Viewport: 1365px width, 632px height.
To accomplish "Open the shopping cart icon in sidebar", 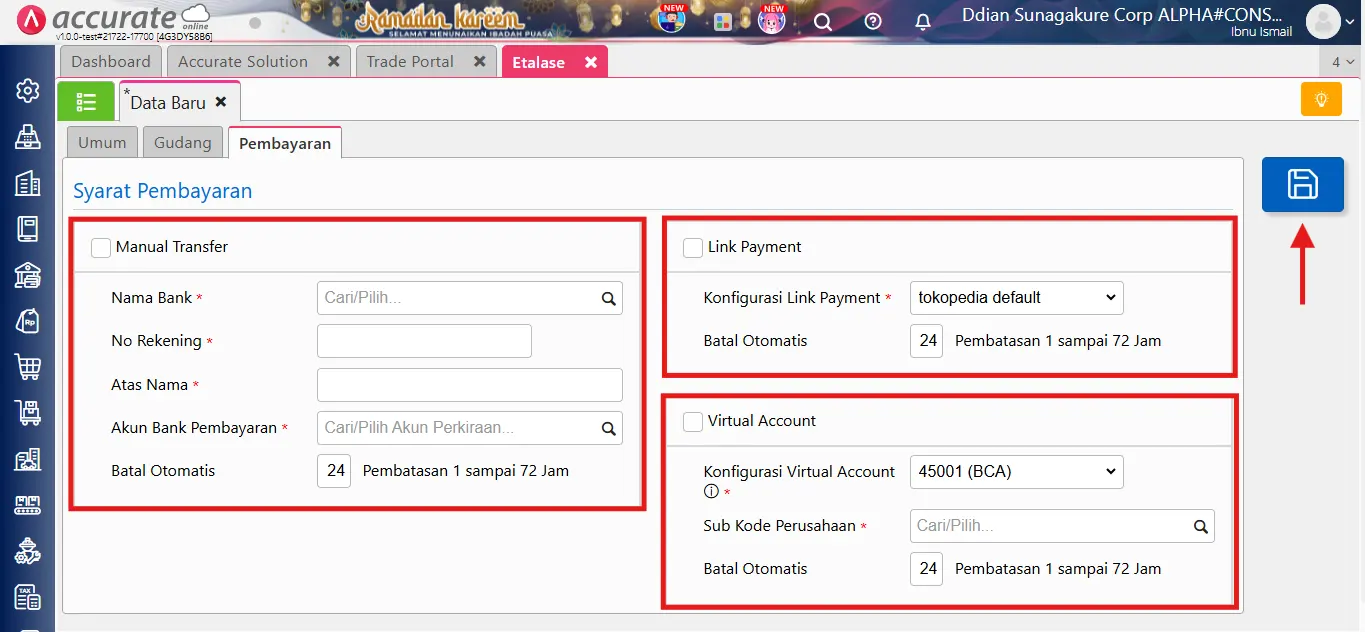I will [x=27, y=366].
